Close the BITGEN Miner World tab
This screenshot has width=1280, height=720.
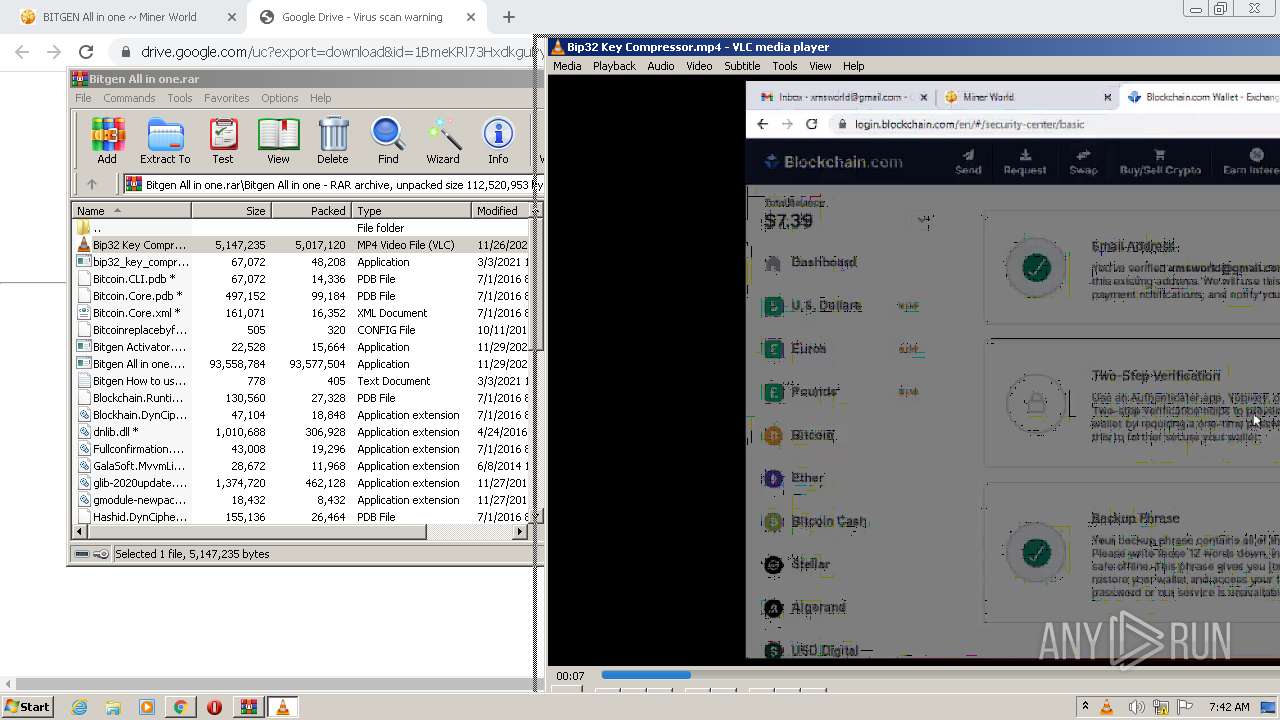pyautogui.click(x=232, y=17)
